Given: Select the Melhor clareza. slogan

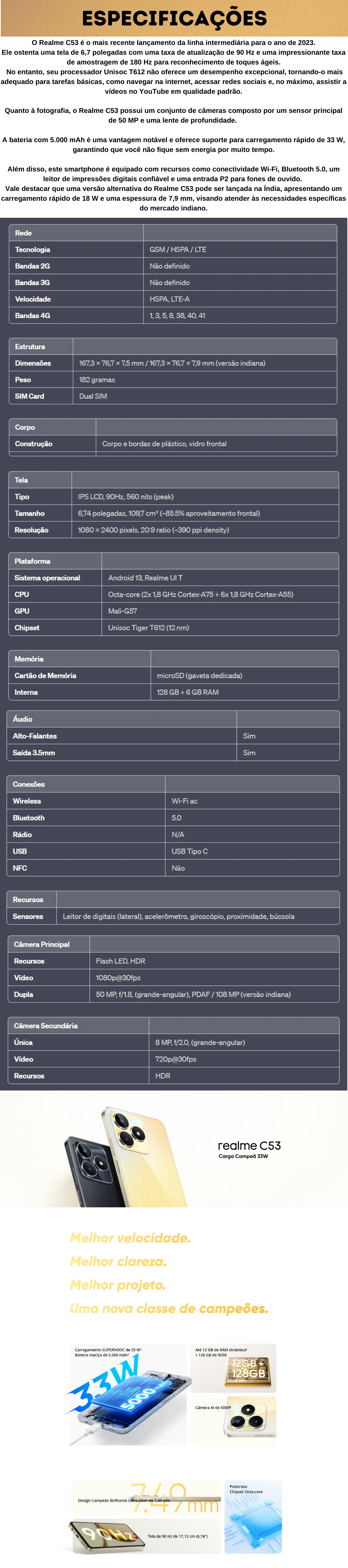Looking at the screenshot, I should 118,1261.
